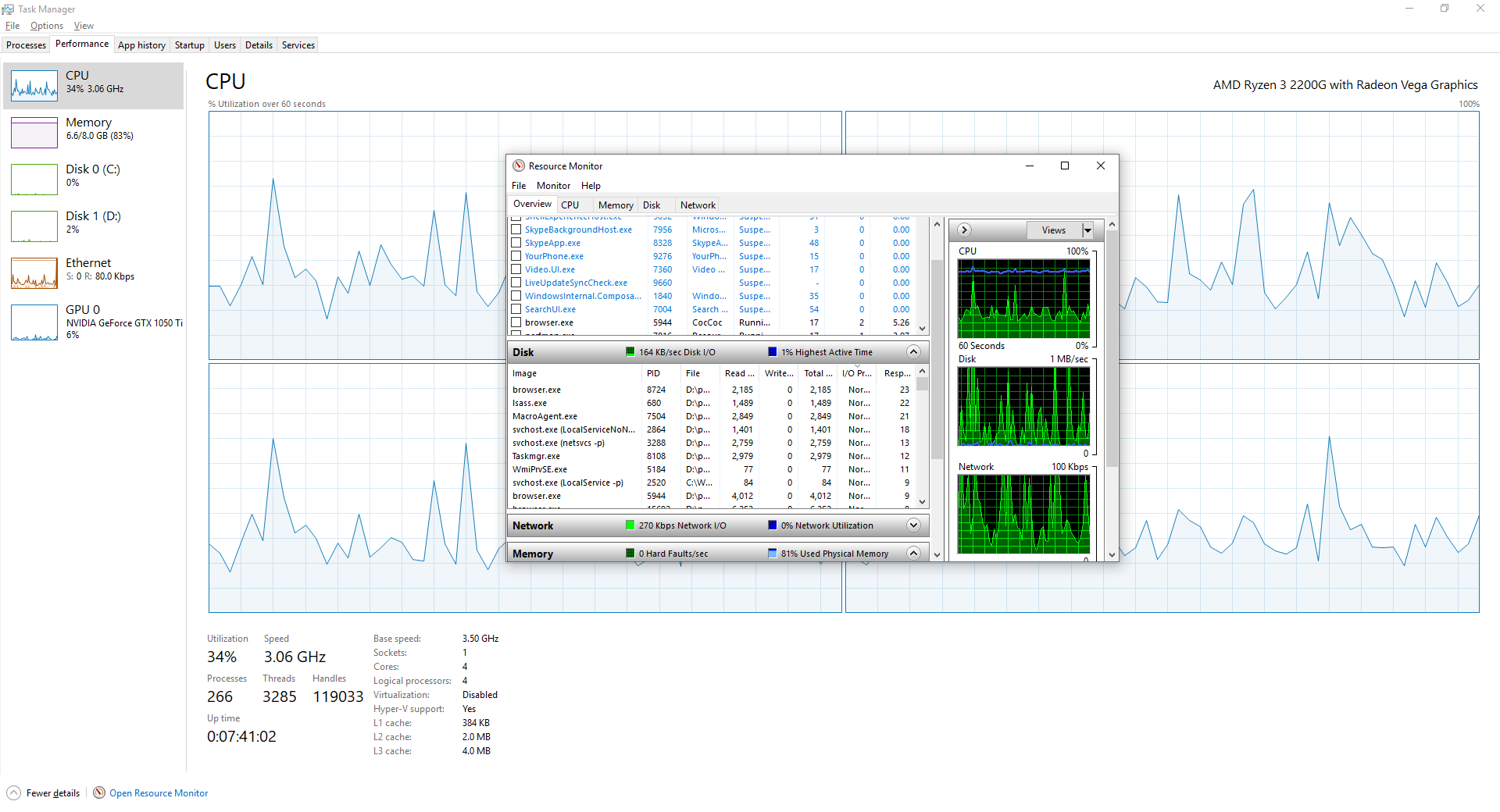Collapse the graphs pane arrow button
Viewport: 1500px width, 812px height.
[964, 230]
